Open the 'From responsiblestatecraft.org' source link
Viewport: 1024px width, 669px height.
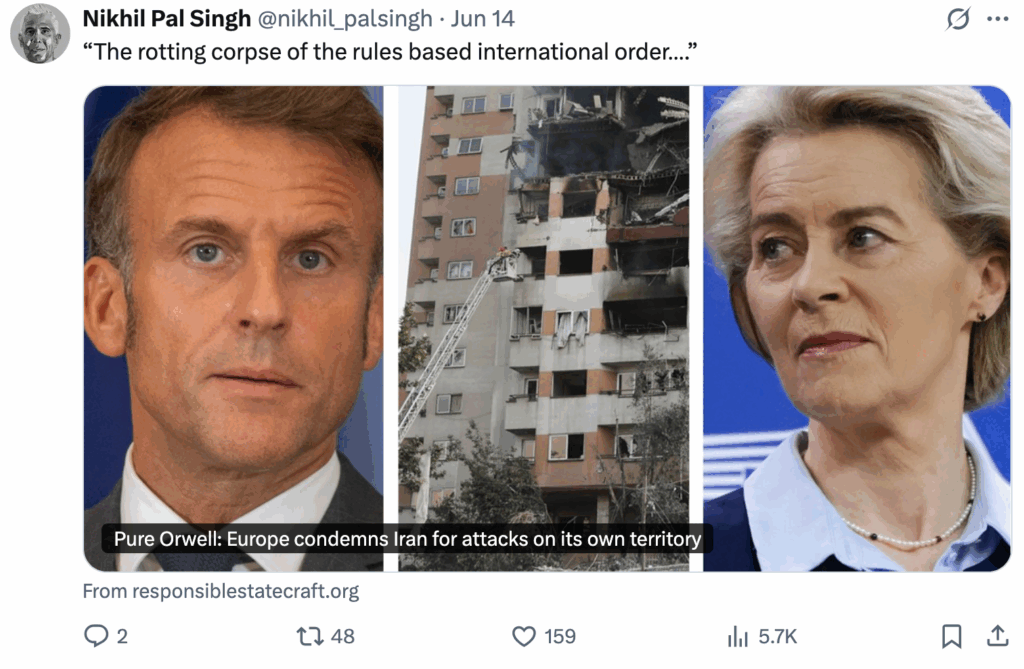(x=221, y=591)
